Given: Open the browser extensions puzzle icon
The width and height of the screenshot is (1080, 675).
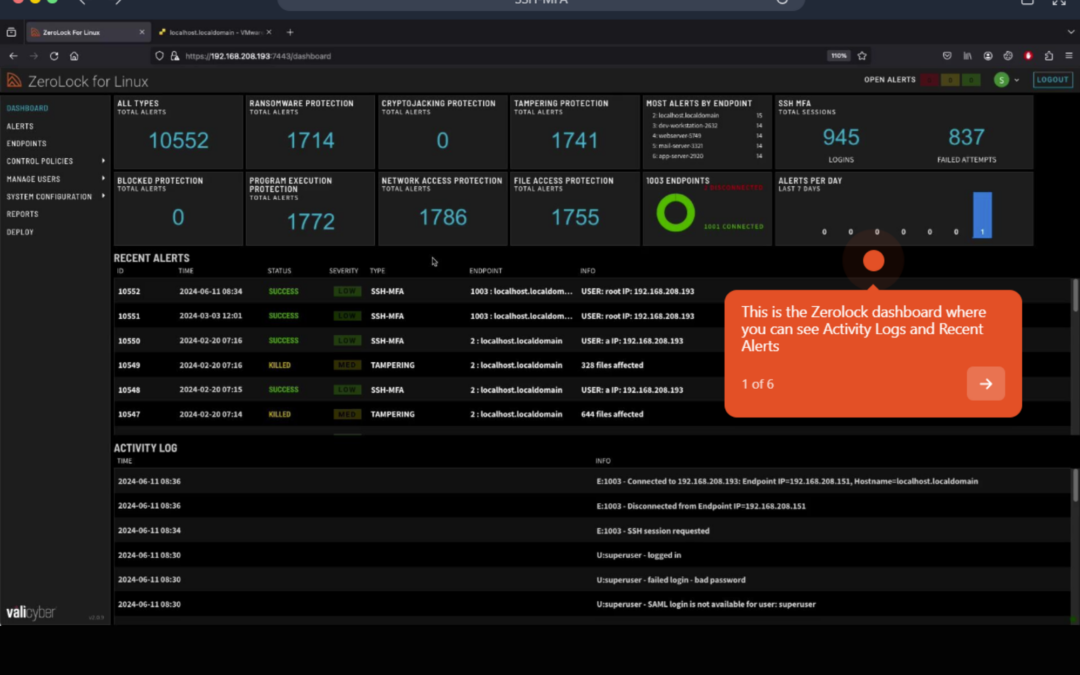Looking at the screenshot, I should point(1048,56).
